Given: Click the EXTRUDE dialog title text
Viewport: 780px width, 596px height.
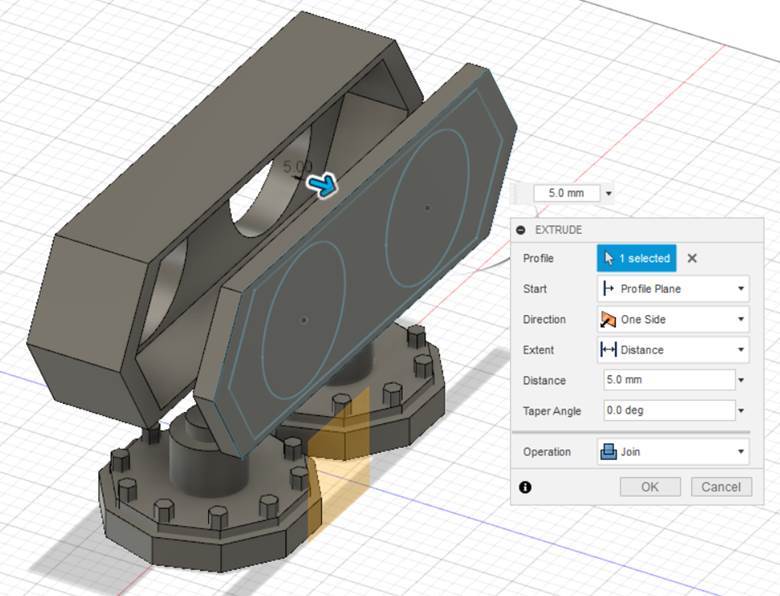Looking at the screenshot, I should pos(559,230).
